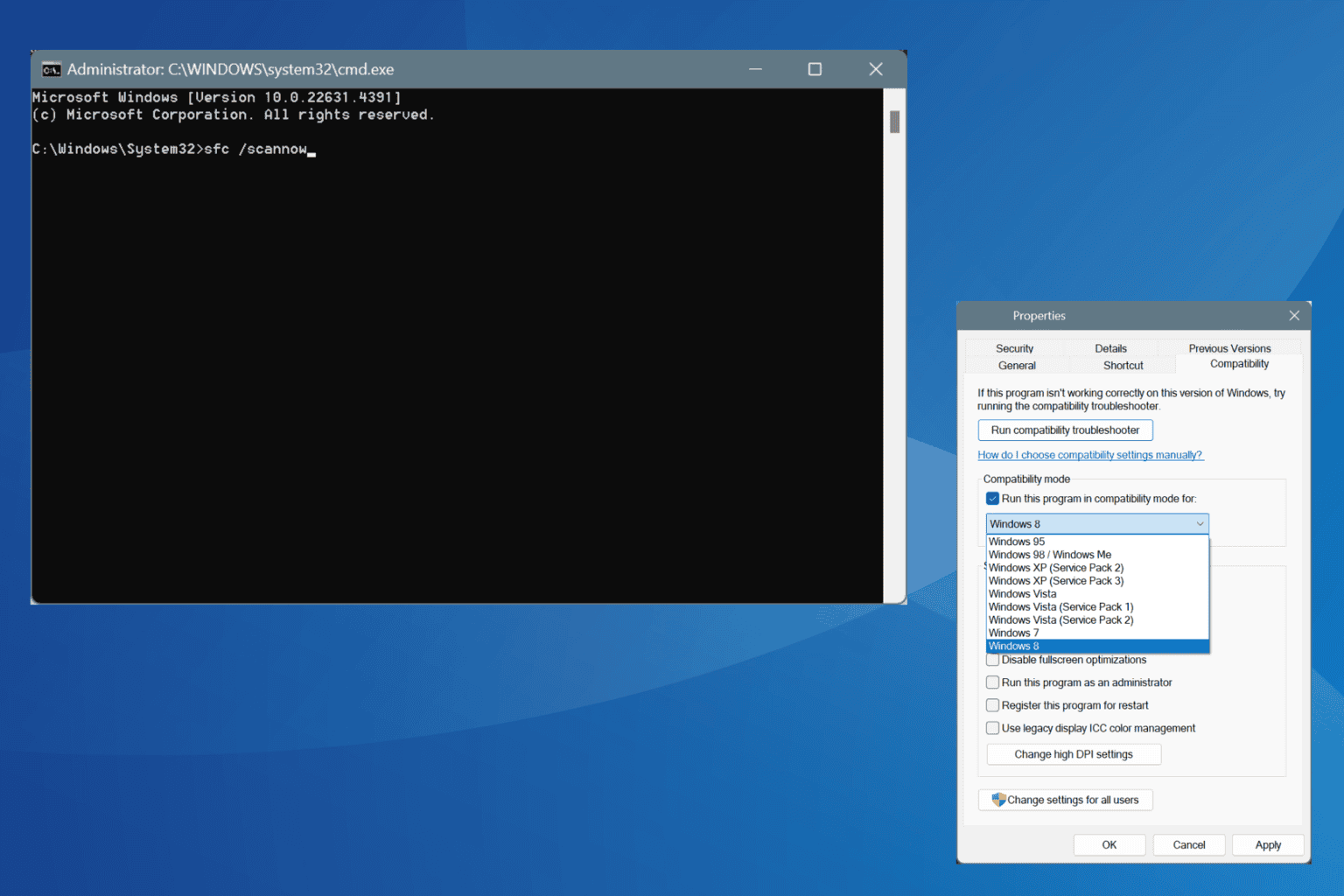Viewport: 1344px width, 896px height.
Task: Open the Shortcut tab
Action: click(1123, 366)
